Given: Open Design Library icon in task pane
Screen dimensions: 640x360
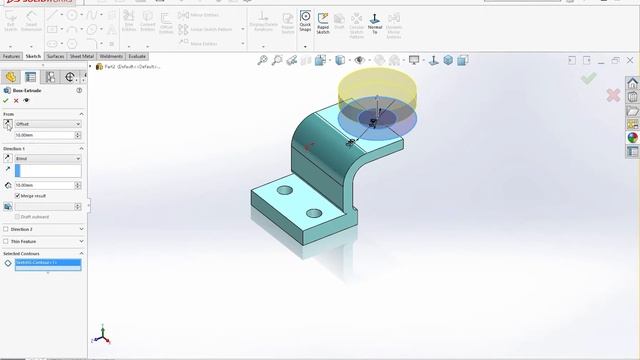Looking at the screenshot, I should (x=632, y=97).
